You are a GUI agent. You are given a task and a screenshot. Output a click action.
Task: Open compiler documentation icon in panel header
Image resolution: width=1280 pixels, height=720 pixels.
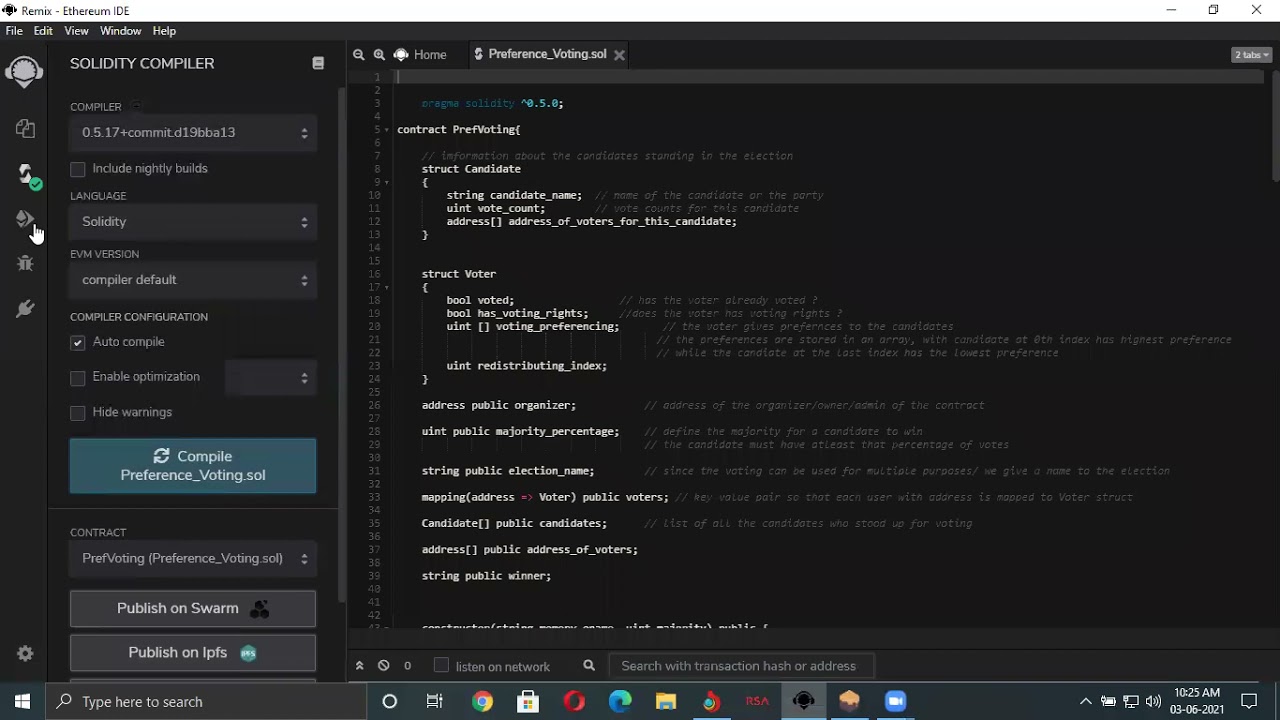318,63
